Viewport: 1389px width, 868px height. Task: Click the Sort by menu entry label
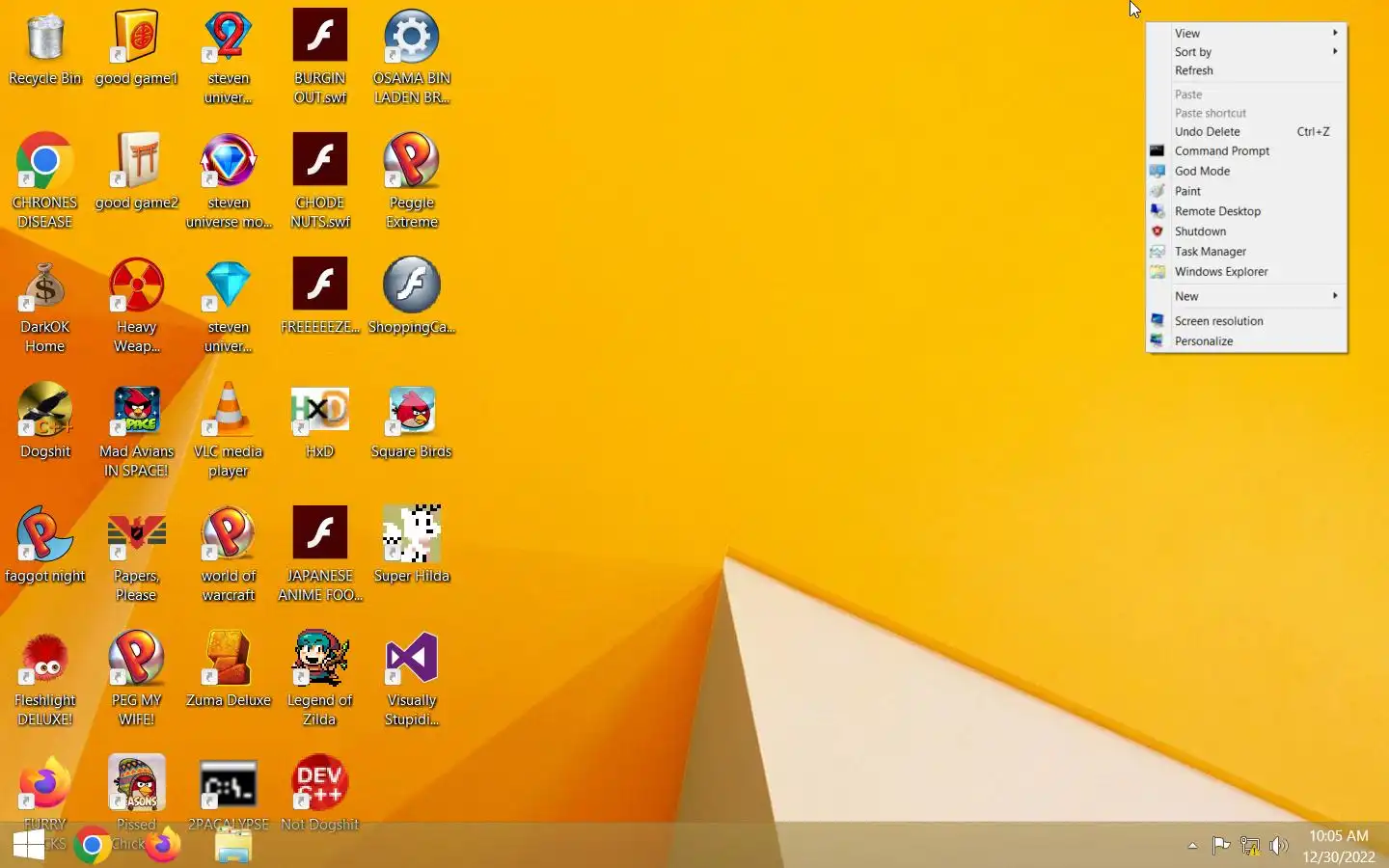pos(1192,52)
